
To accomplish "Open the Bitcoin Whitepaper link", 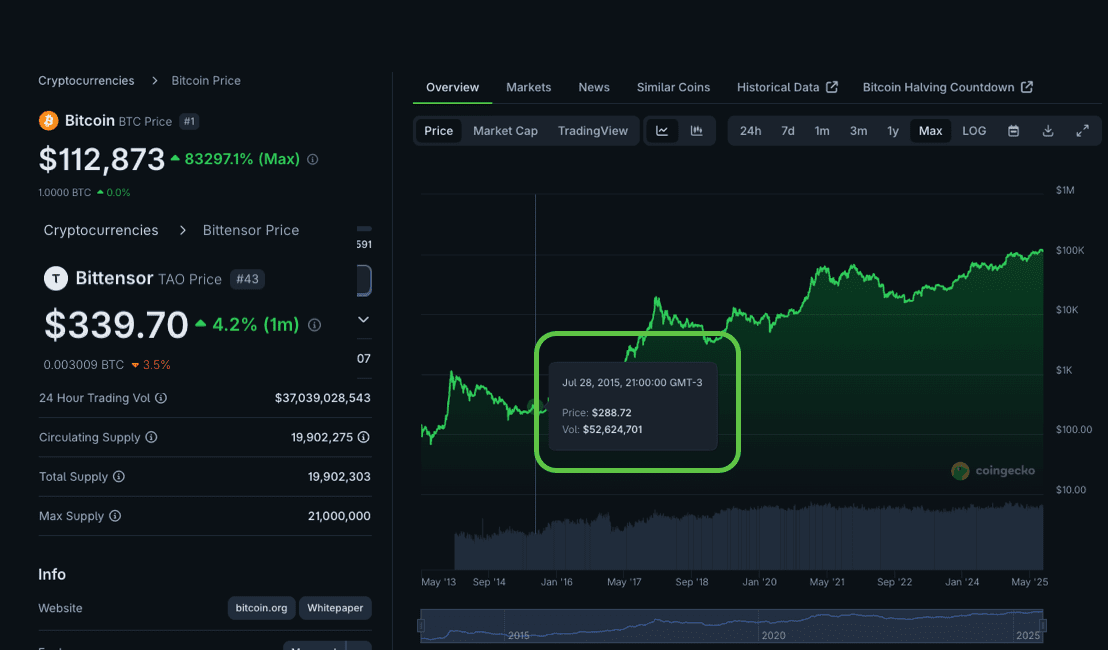I will pos(335,608).
